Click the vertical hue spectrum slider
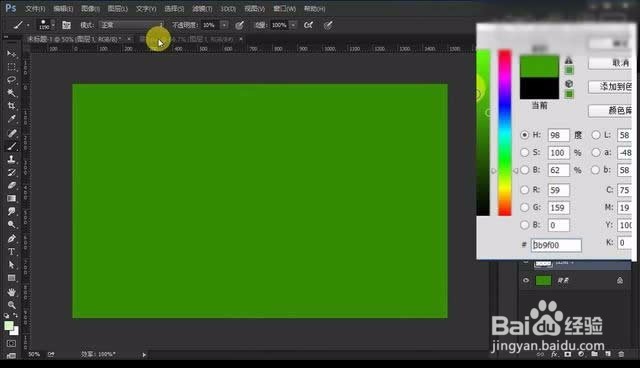The width and height of the screenshot is (640, 368). pyautogui.click(x=504, y=133)
